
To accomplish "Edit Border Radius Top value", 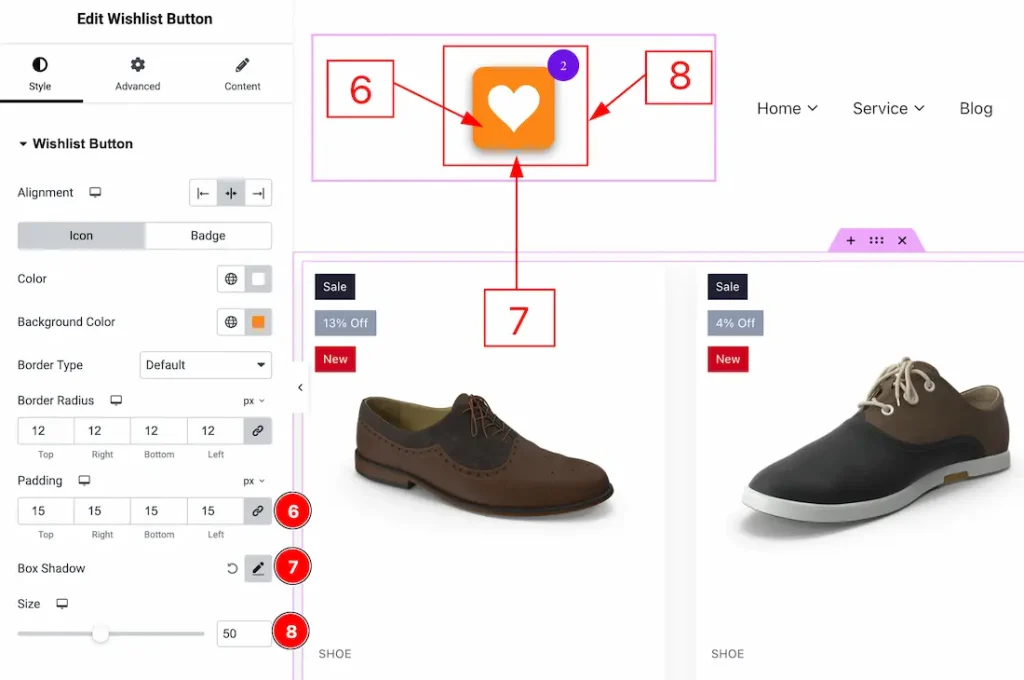I will [x=45, y=431].
